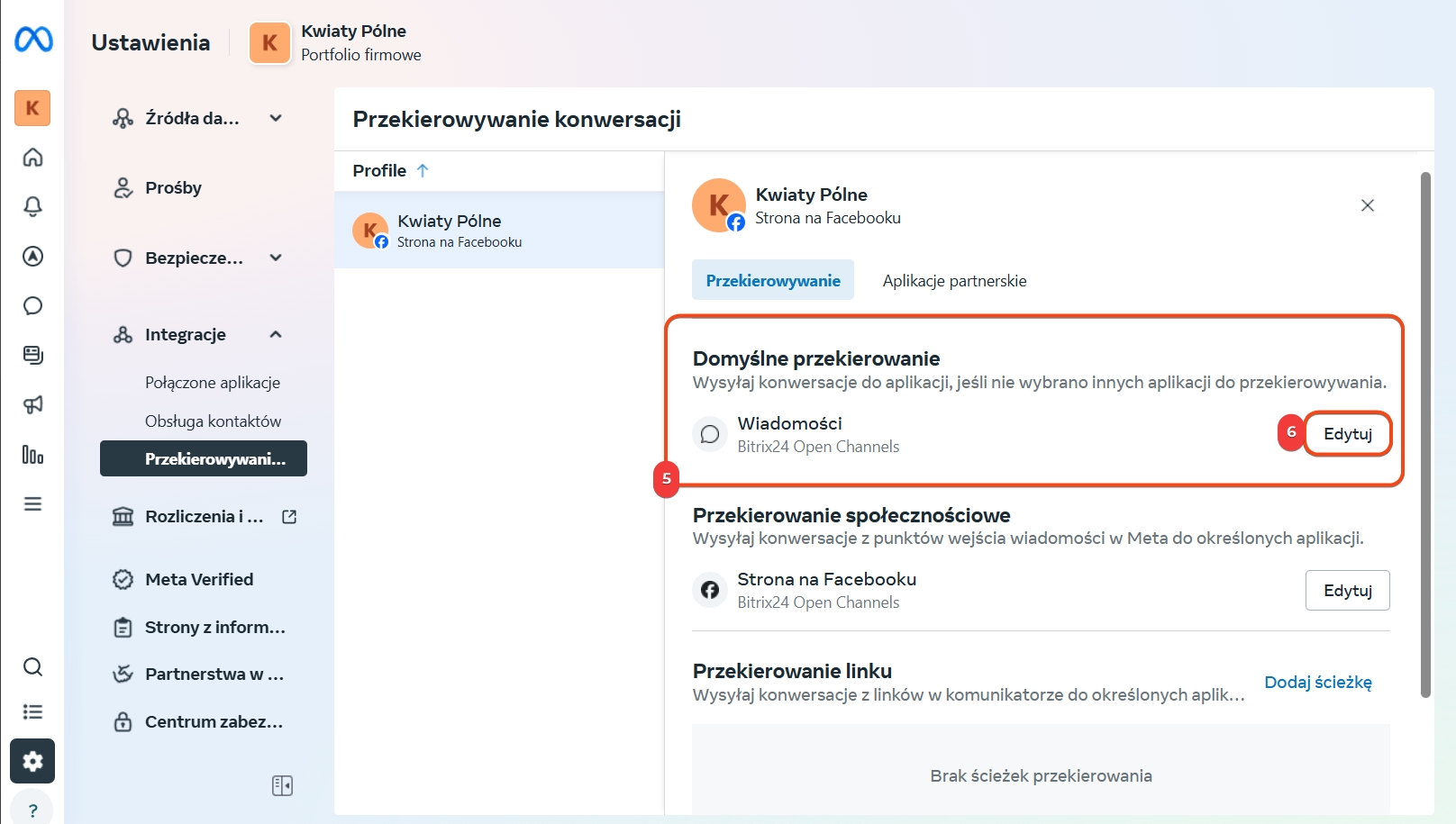The image size is (1456, 824).
Task: Open Insights bar chart icon
Action: coord(32,455)
